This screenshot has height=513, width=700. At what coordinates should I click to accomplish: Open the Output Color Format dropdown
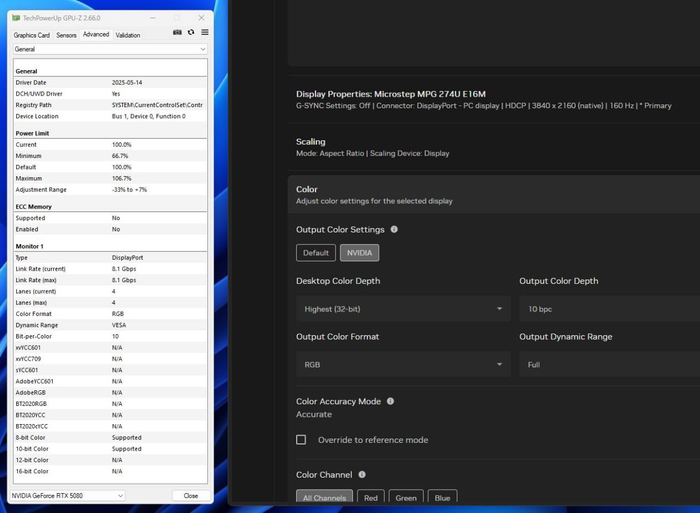[x=403, y=365]
